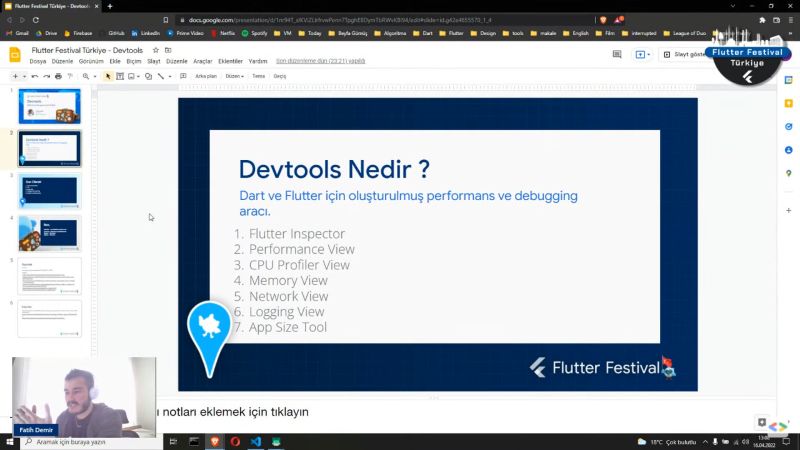The height and width of the screenshot is (450, 800).
Task: Open Google Maps side panel icon
Action: point(789,173)
